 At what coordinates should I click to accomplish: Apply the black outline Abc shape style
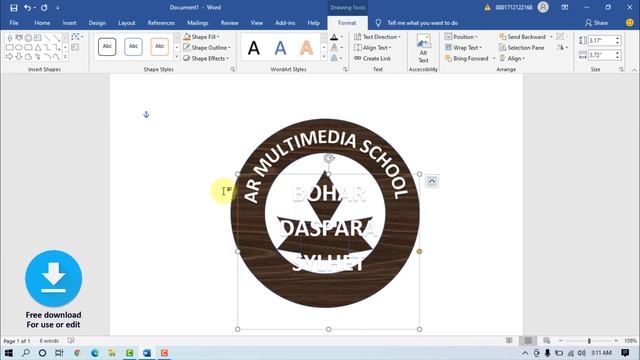click(107, 47)
